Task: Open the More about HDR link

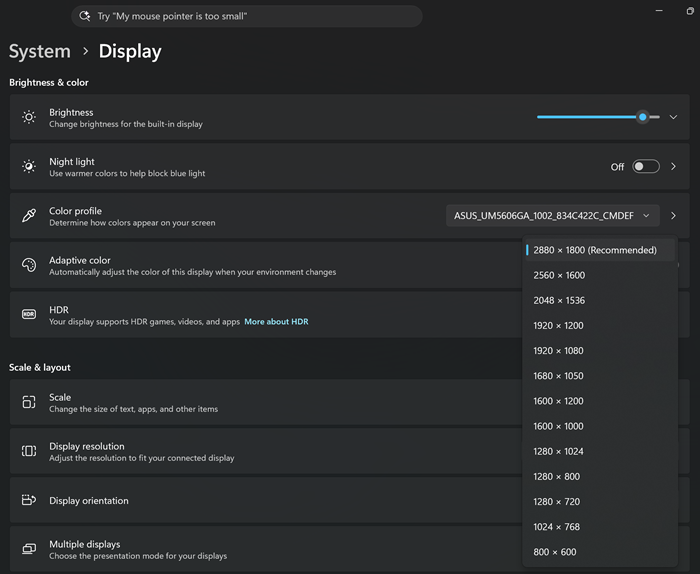Action: 276,321
